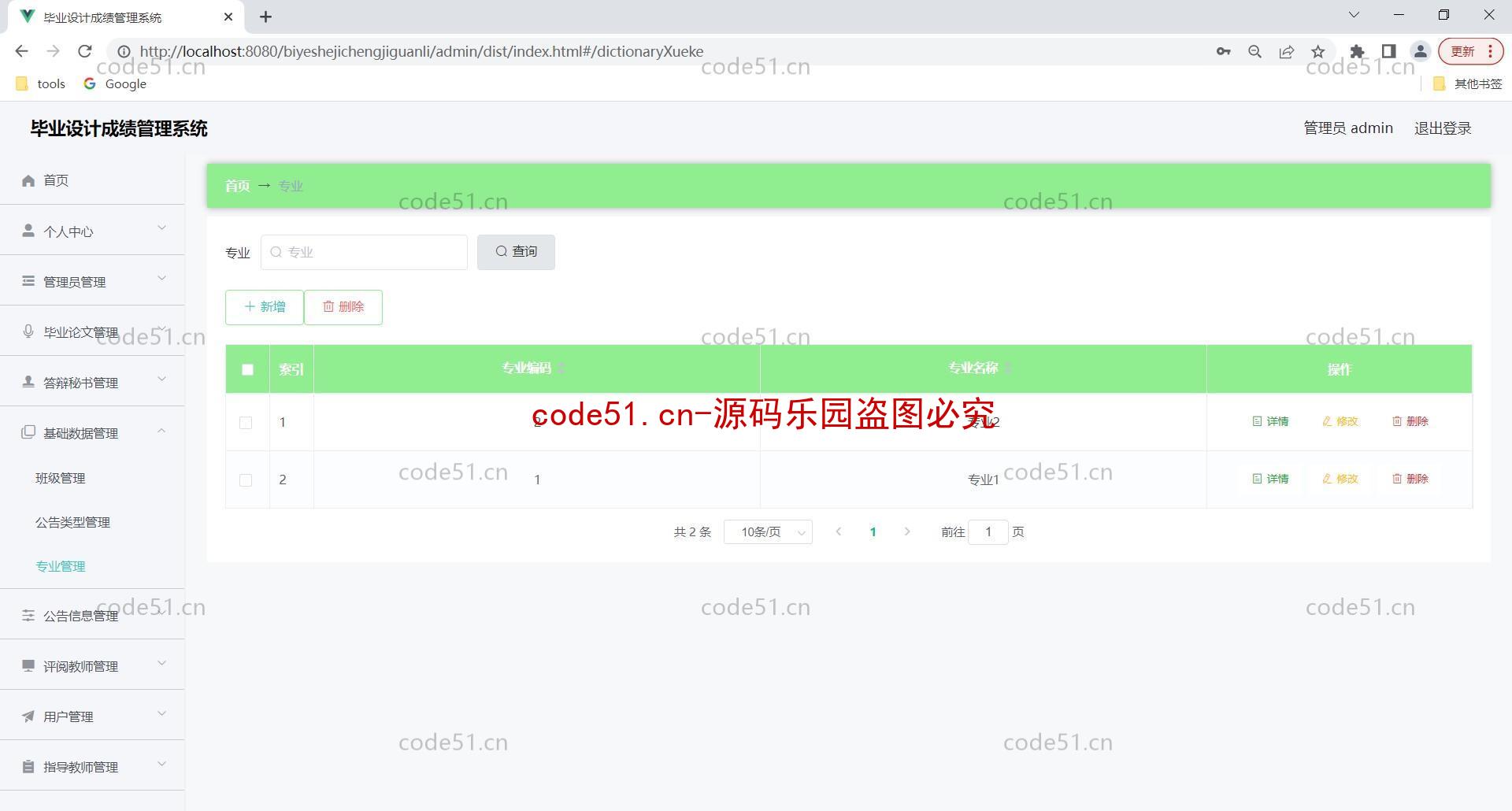This screenshot has height=811, width=1512.
Task: Open the browser profile avatar icon
Action: pos(1421,51)
